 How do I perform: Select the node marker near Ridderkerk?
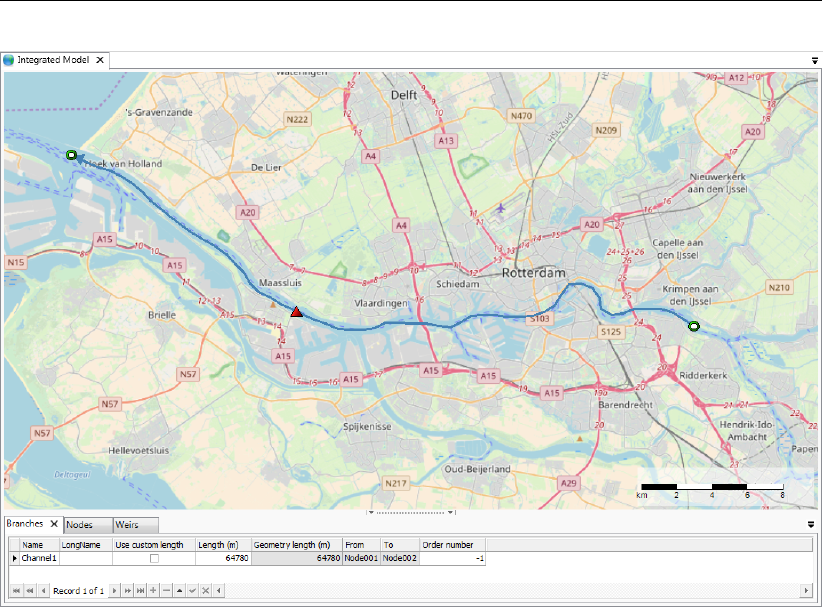click(x=694, y=327)
